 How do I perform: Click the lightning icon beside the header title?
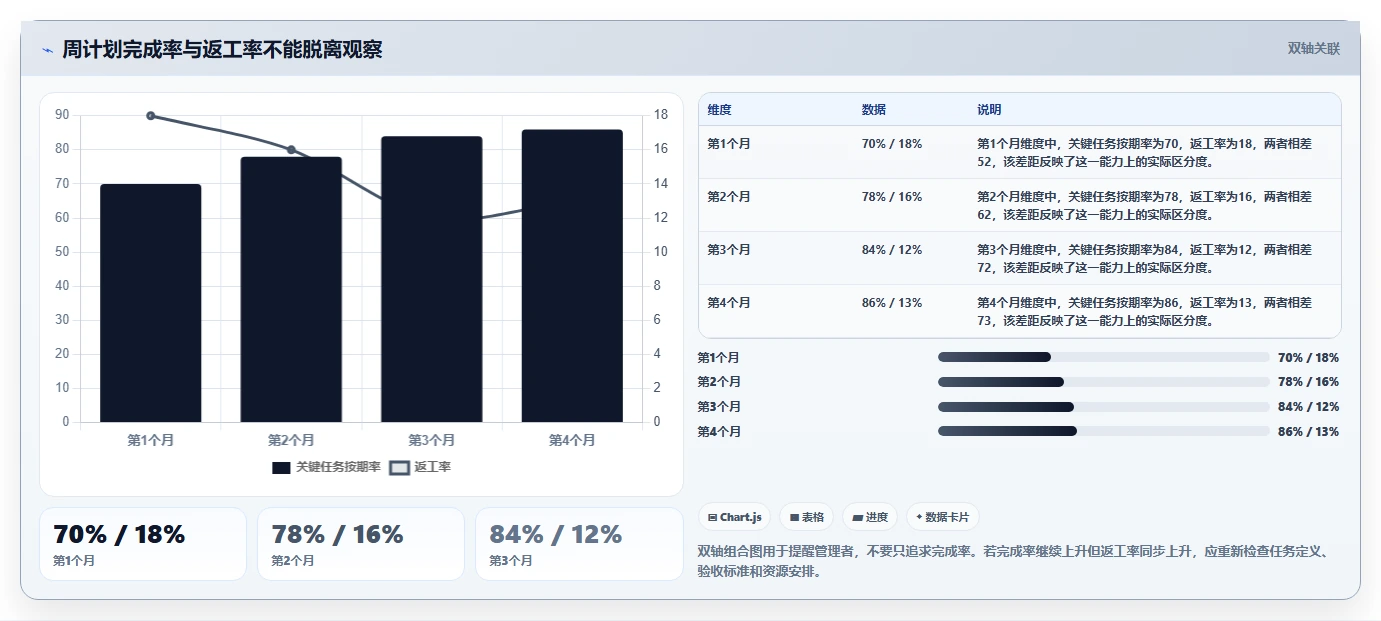(48, 50)
